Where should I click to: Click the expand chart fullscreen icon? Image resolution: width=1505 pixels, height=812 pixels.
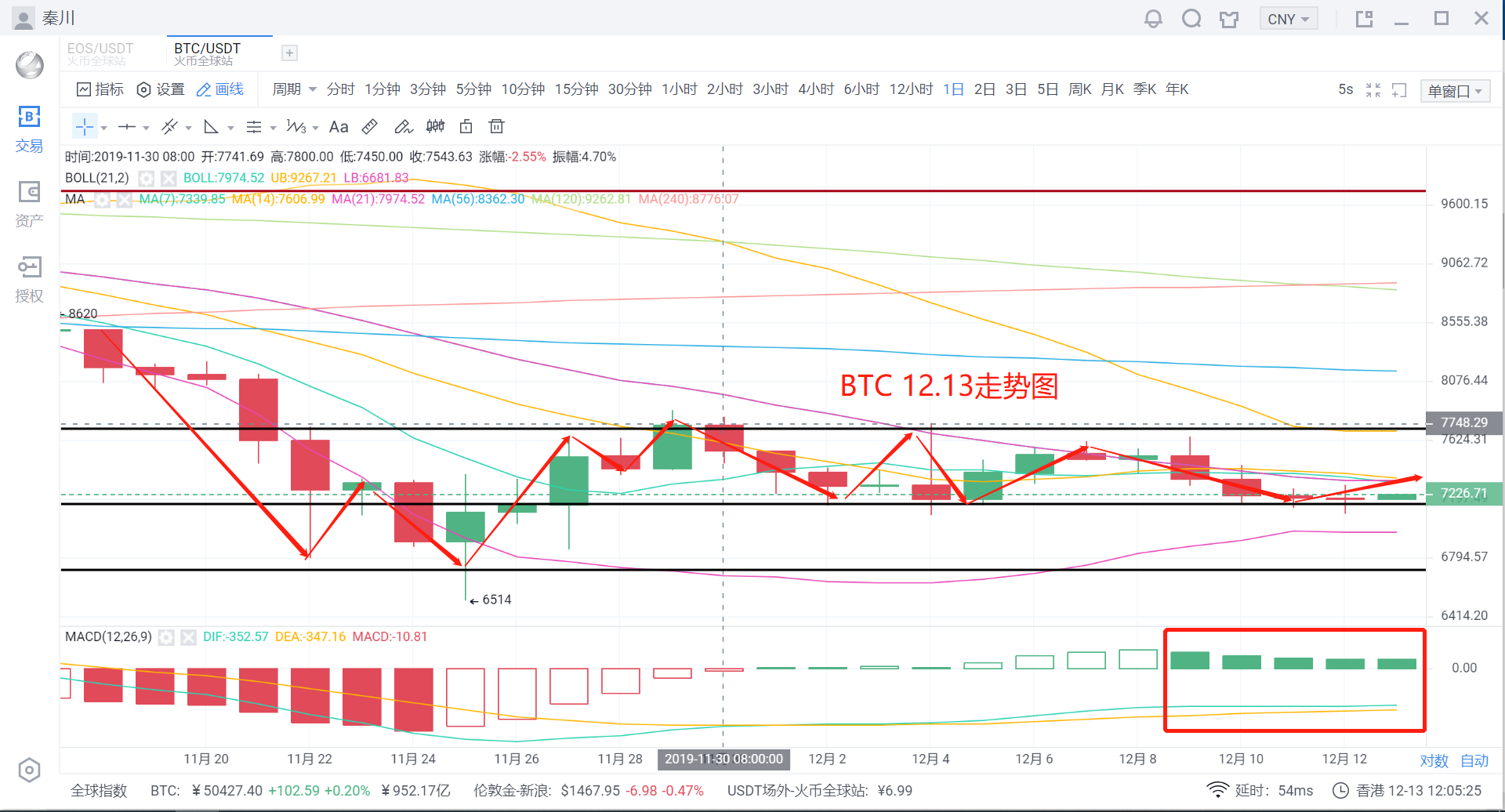[1400, 90]
